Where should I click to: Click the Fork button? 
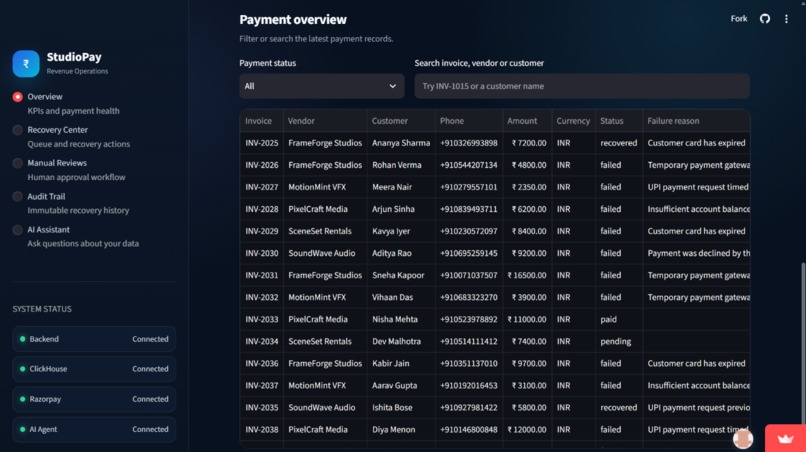click(x=739, y=19)
